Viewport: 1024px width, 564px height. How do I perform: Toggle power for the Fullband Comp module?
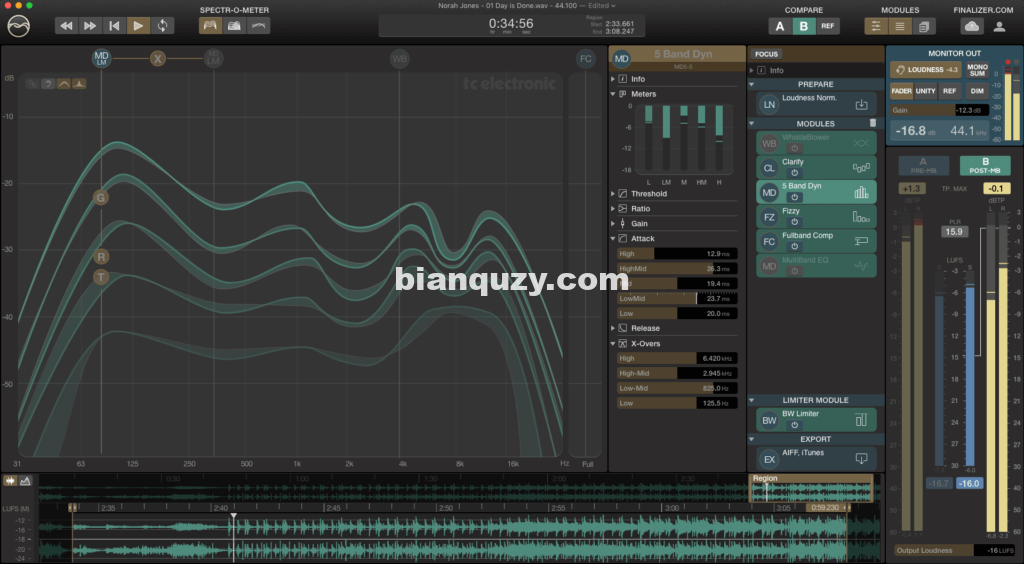[x=795, y=247]
